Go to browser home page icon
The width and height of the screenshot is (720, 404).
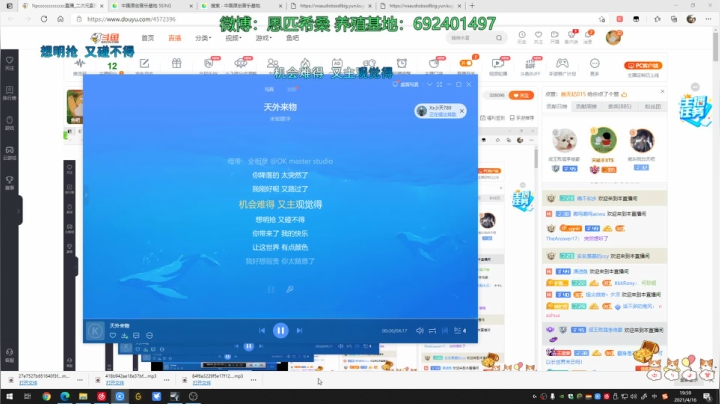coord(61,19)
